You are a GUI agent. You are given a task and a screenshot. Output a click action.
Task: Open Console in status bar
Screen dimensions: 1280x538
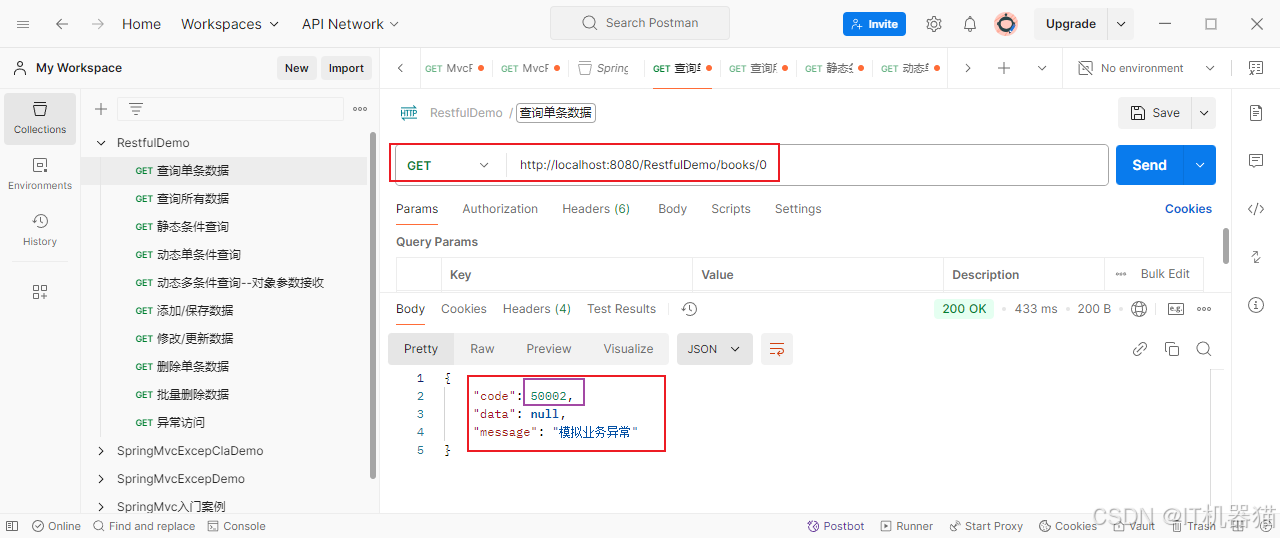(236, 526)
